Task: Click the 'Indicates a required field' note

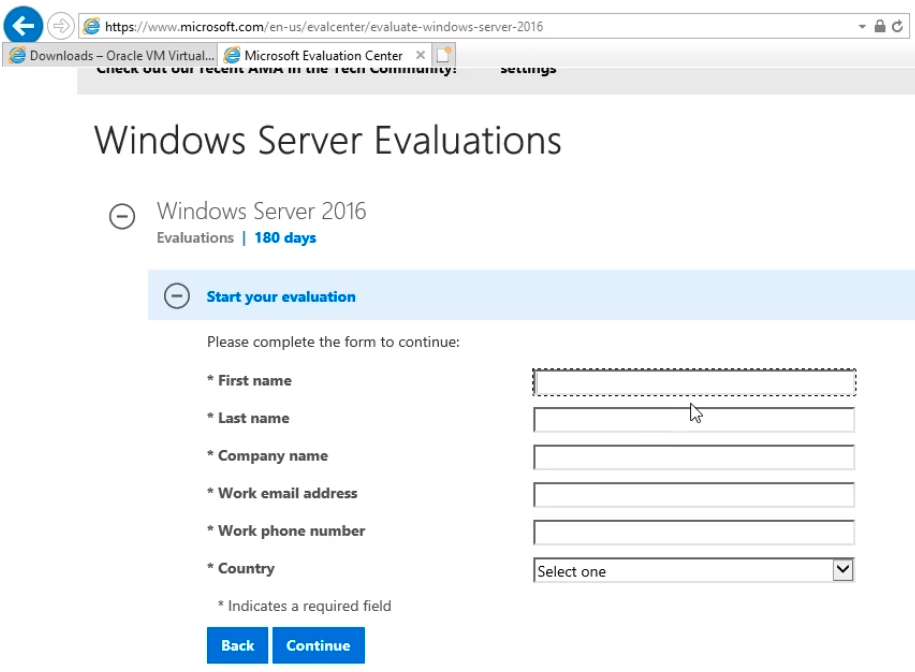Action: [x=305, y=606]
